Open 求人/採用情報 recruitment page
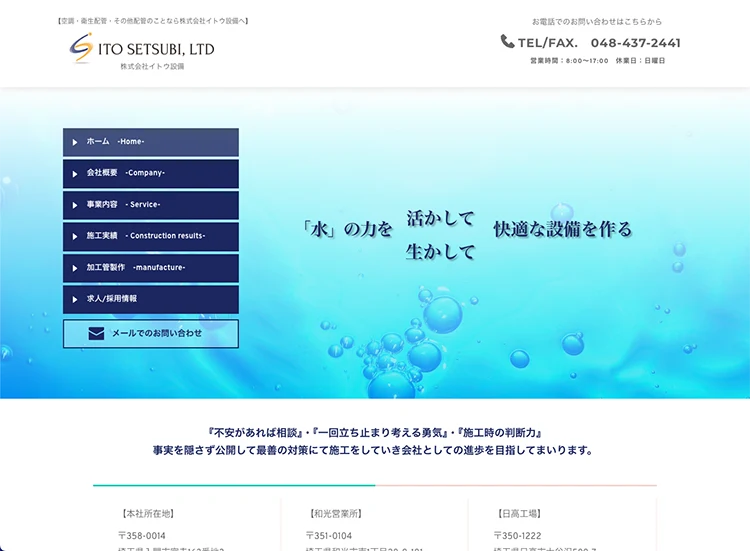The height and width of the screenshot is (551, 750). click(x=151, y=299)
